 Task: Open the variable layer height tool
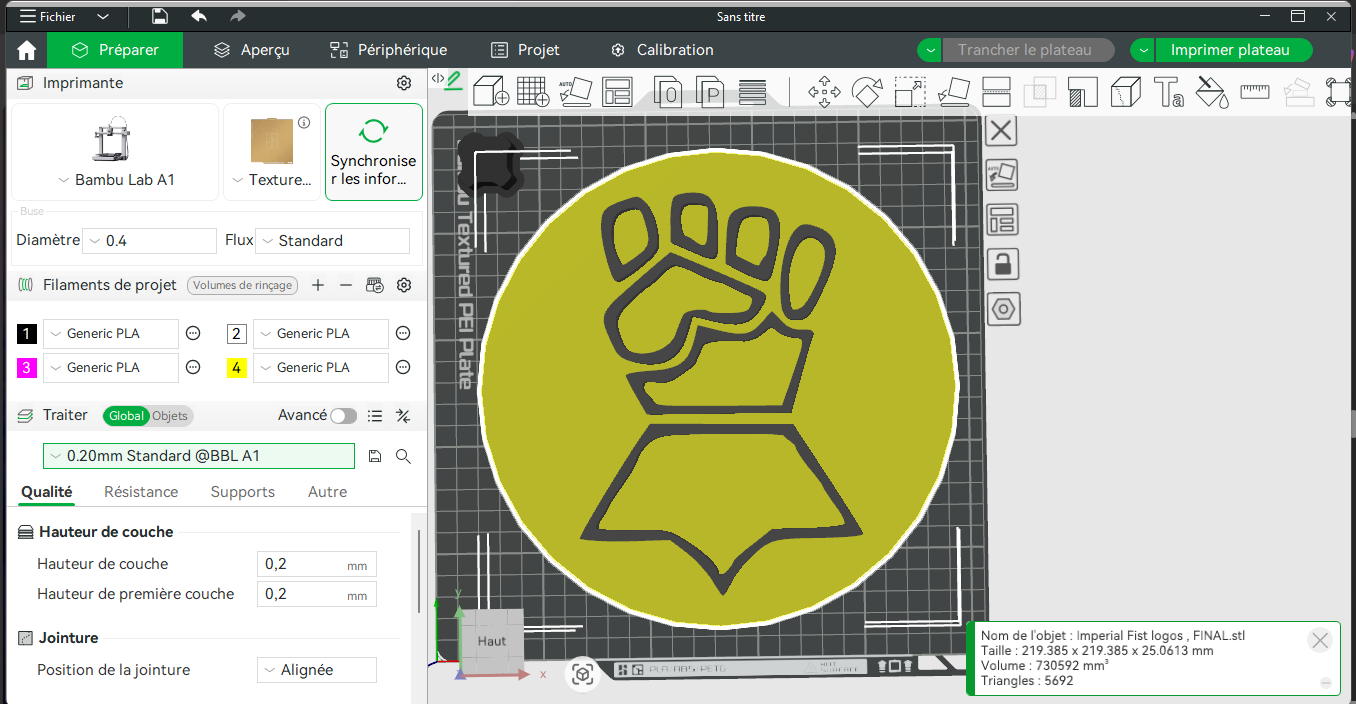coord(752,91)
